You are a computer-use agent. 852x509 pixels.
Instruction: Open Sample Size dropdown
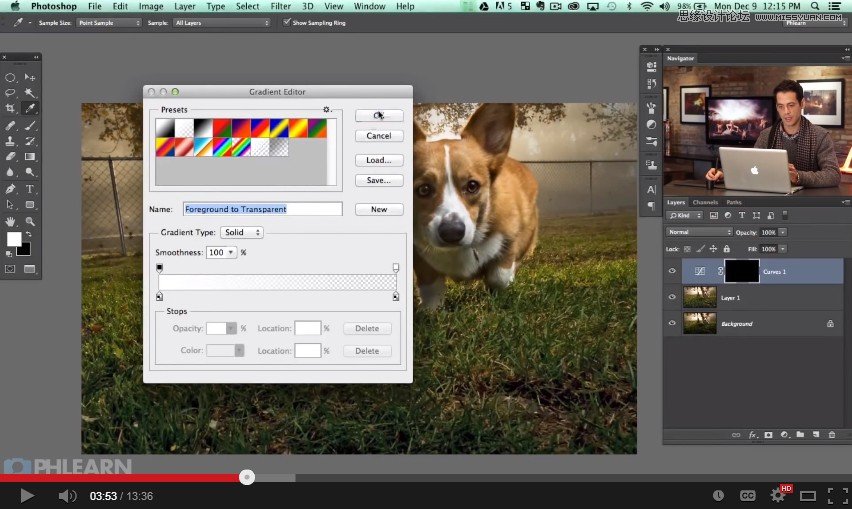pos(109,23)
